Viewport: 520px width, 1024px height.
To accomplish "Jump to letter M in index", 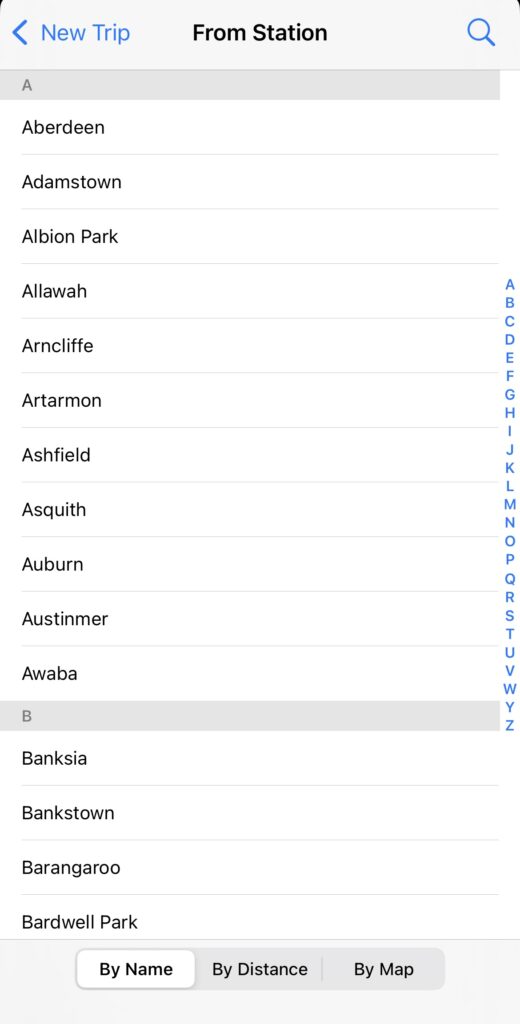I will (x=510, y=504).
